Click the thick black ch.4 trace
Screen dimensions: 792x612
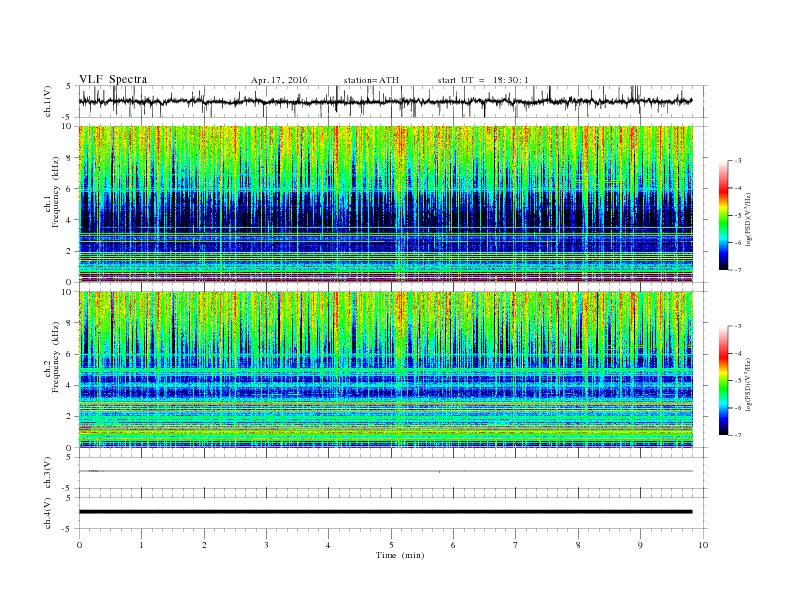385,512
